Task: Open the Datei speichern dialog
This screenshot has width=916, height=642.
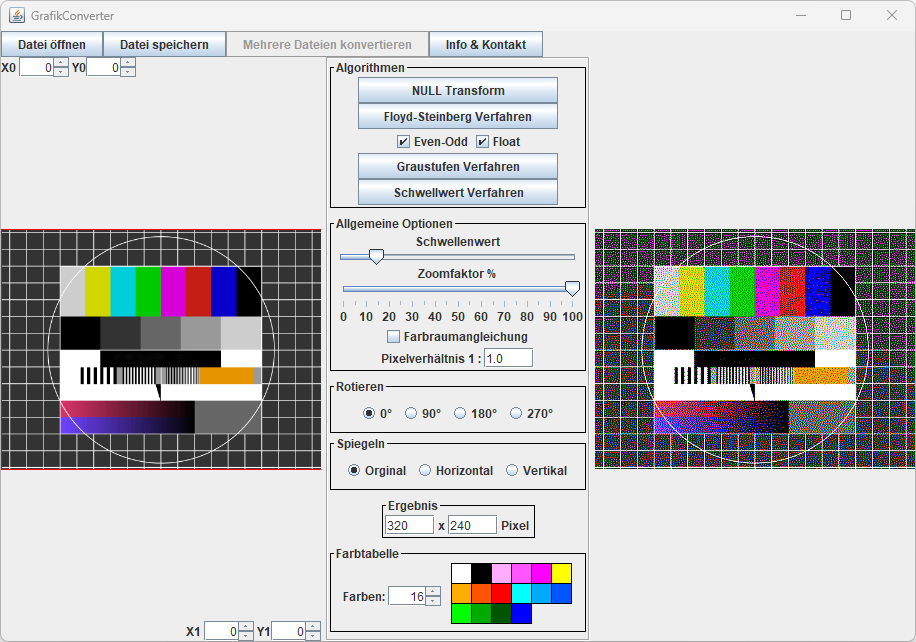Action: [164, 45]
